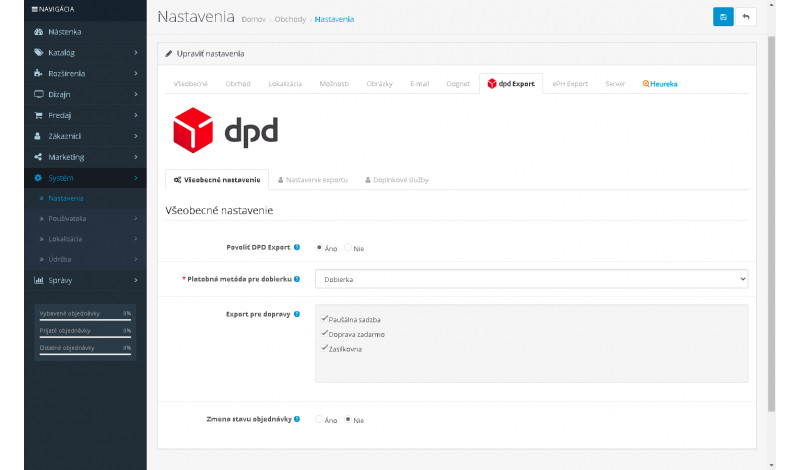Toggle the Paušálna sadzba checkbox
The height and width of the screenshot is (470, 800).
coord(324,318)
